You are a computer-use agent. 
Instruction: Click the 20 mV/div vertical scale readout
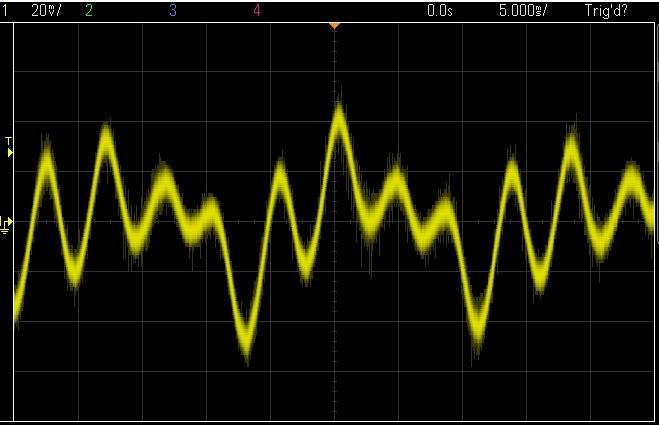click(46, 10)
